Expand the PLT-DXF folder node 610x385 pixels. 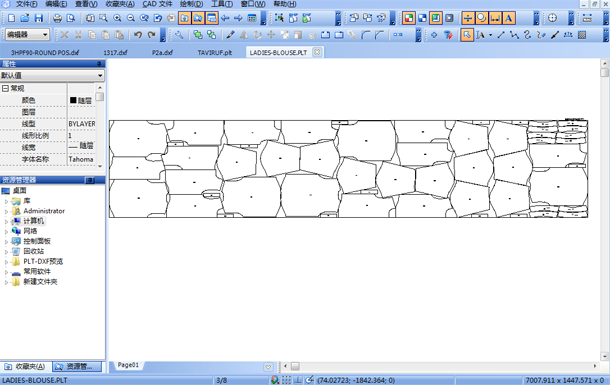(x=6, y=262)
